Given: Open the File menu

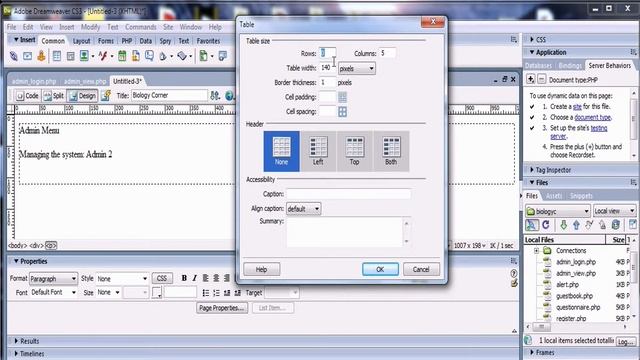Looking at the screenshot, I should pyautogui.click(x=11, y=27).
